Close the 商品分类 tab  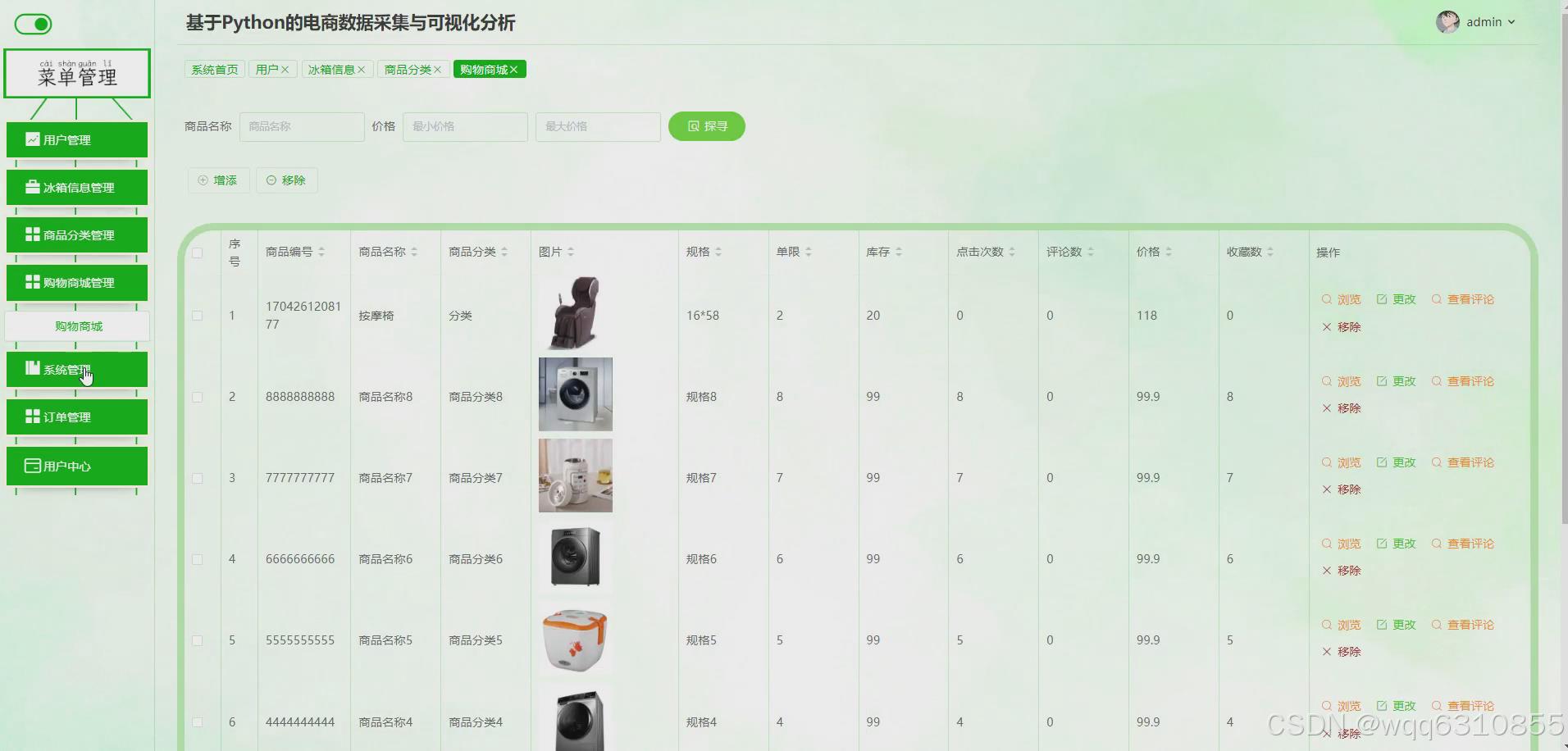(437, 70)
